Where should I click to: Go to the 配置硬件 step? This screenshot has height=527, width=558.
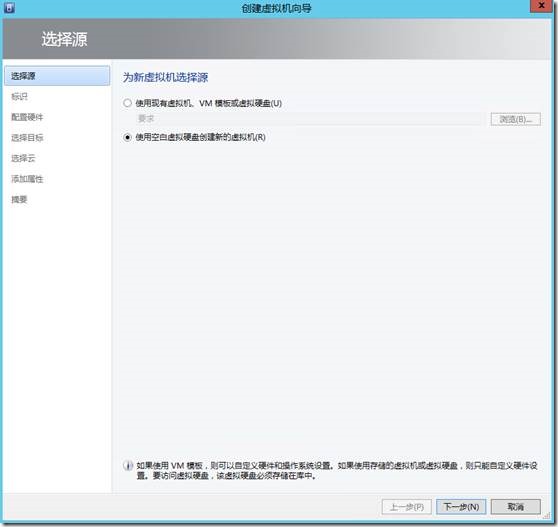[27, 117]
